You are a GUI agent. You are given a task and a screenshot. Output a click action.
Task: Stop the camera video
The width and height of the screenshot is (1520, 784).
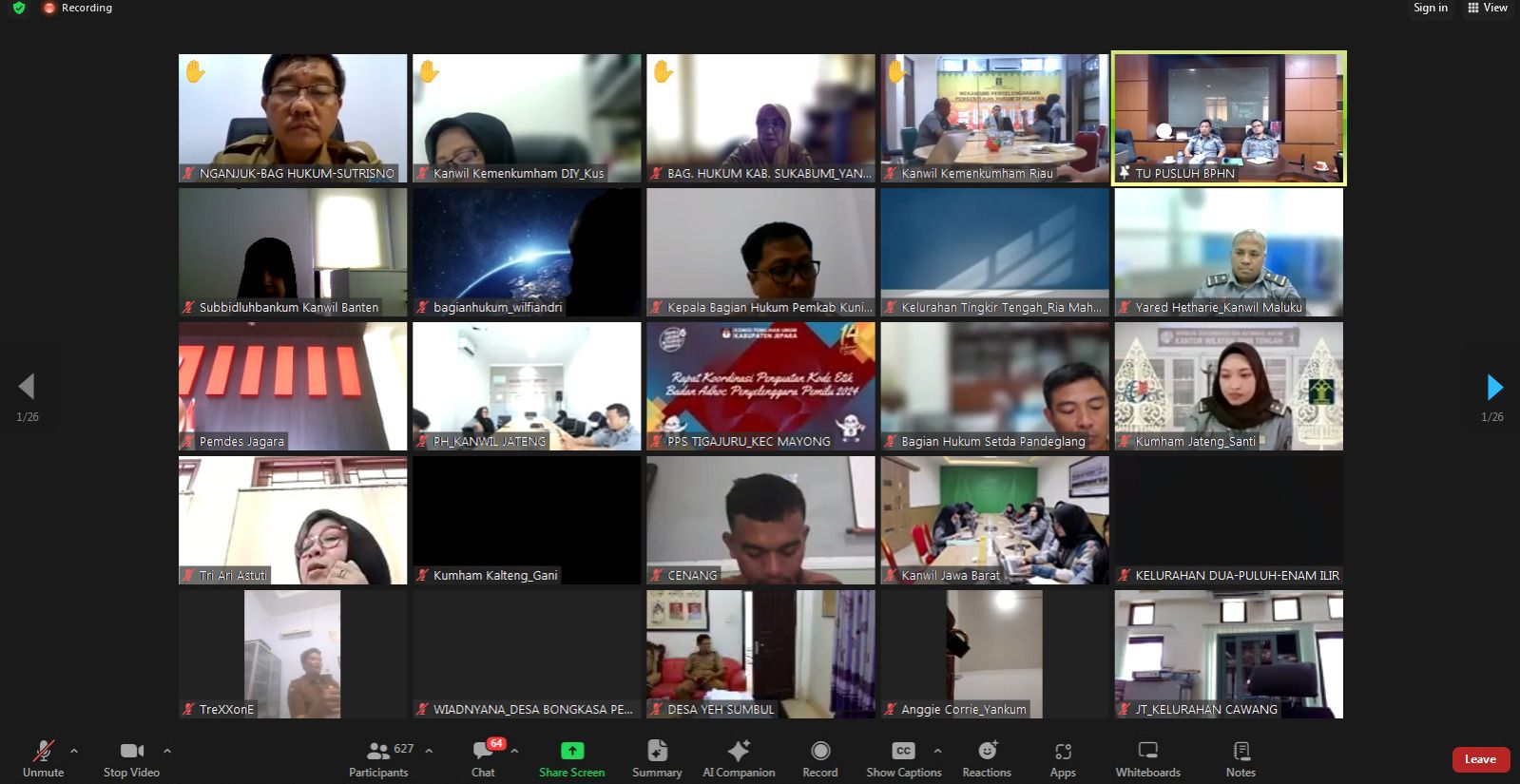[x=131, y=759]
